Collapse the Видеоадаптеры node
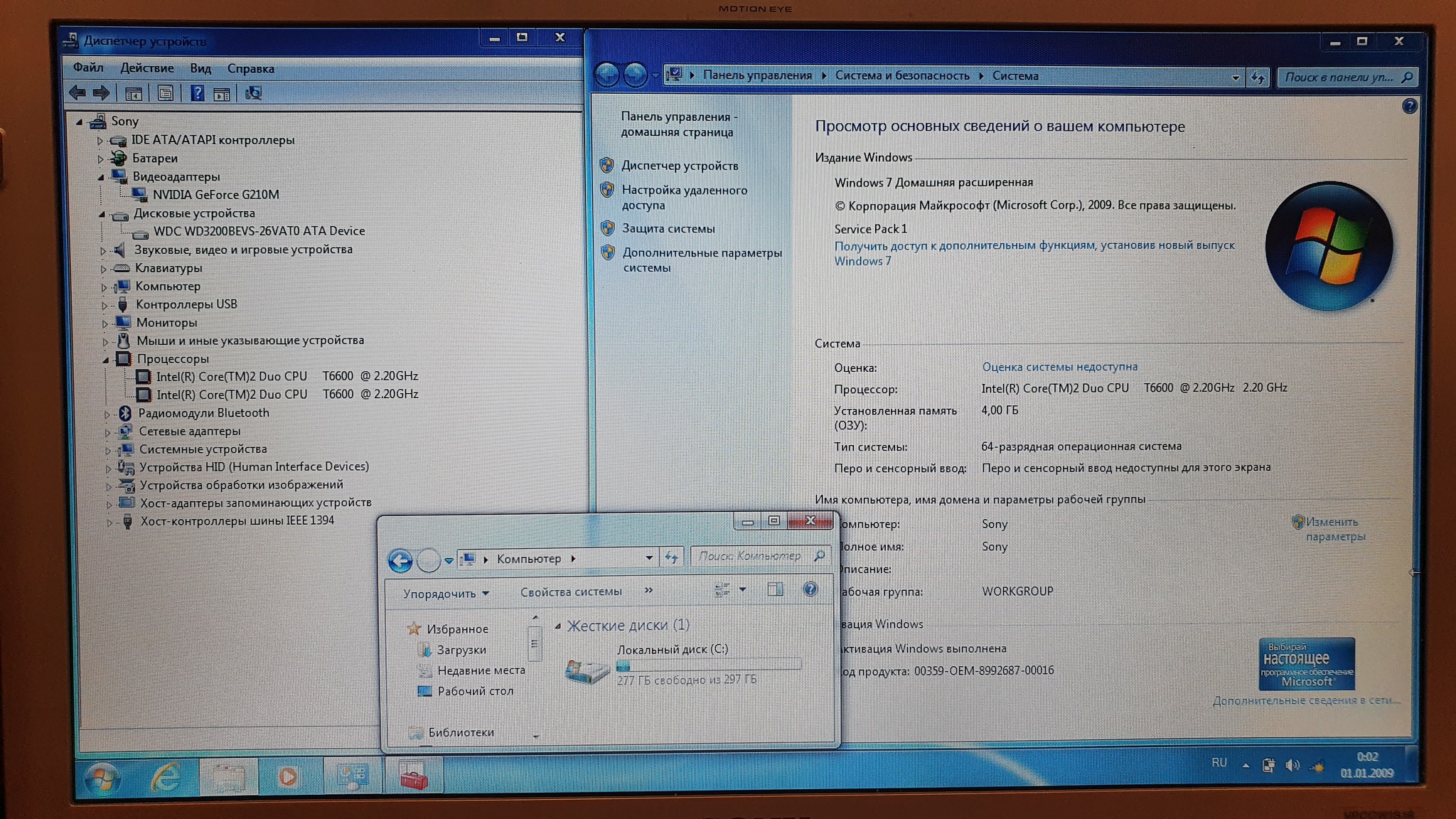Viewport: 1456px width, 819px height. point(101,177)
